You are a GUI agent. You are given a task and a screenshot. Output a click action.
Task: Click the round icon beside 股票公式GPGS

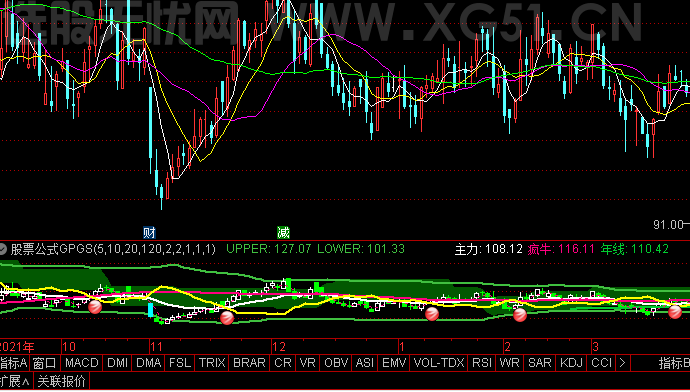(3, 249)
